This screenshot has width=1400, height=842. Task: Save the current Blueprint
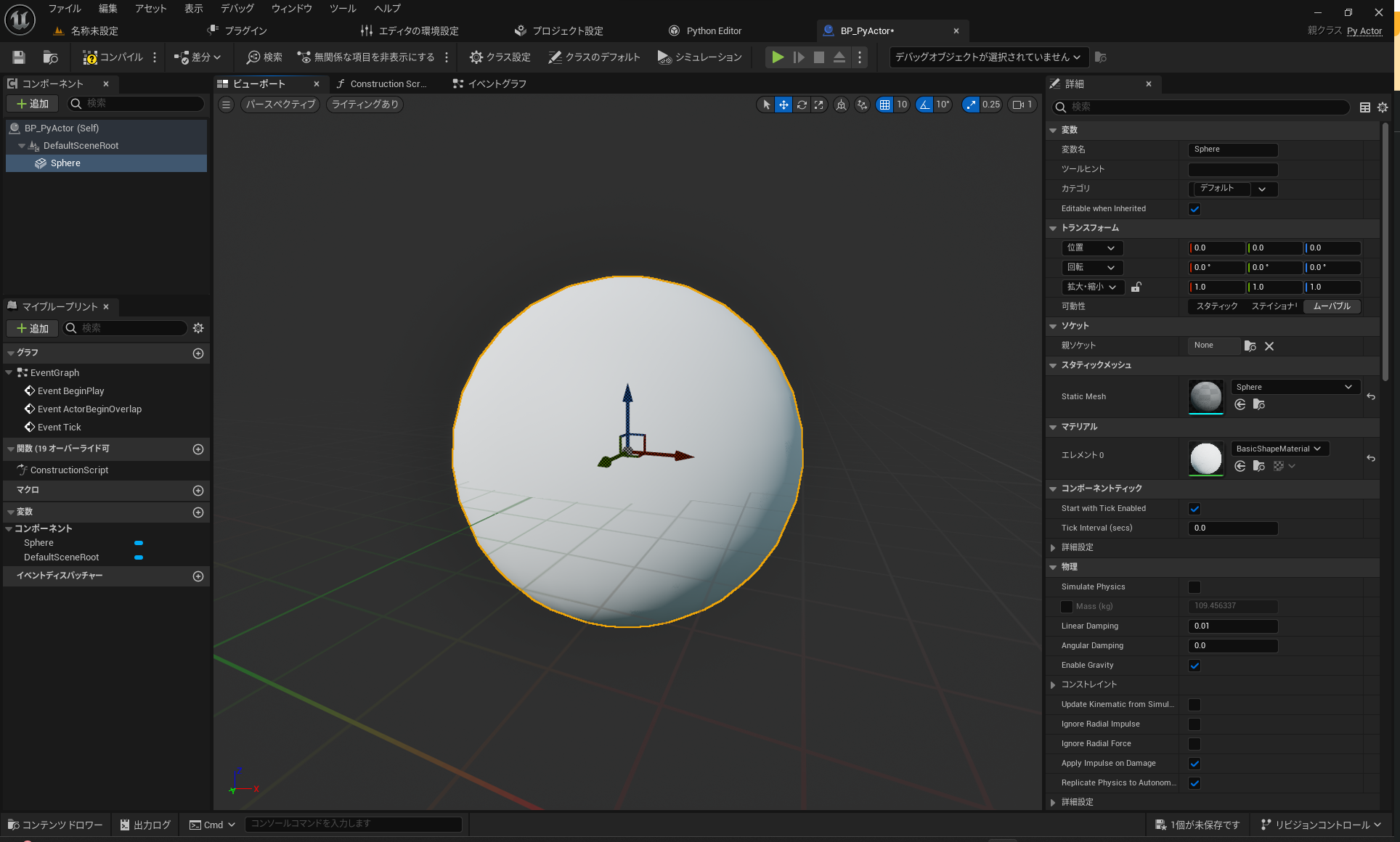click(x=18, y=57)
